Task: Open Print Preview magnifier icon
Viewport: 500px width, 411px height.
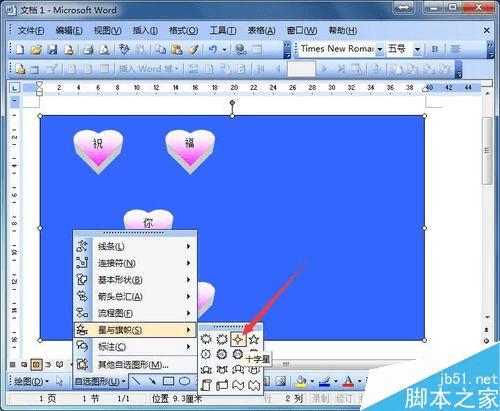Action: coord(105,50)
